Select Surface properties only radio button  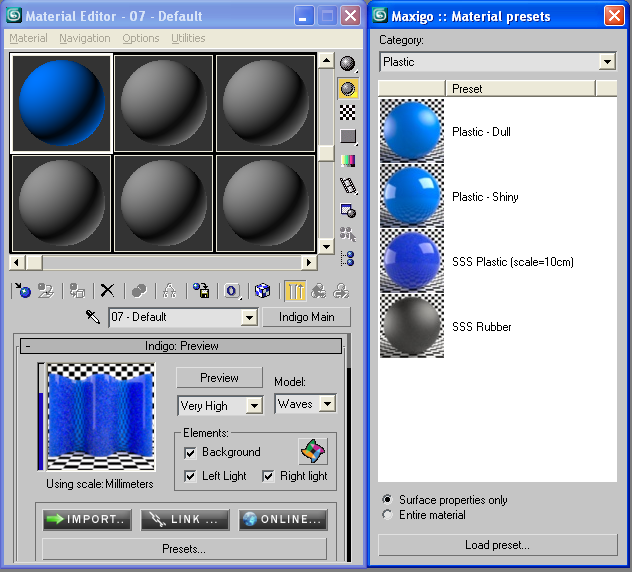click(387, 499)
